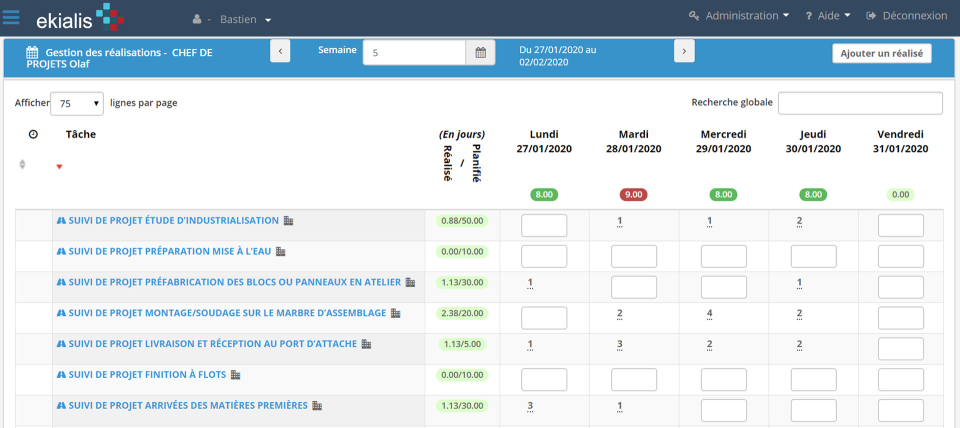Open the week calendar picker icon
The height and width of the screenshot is (428, 960).
[481, 53]
